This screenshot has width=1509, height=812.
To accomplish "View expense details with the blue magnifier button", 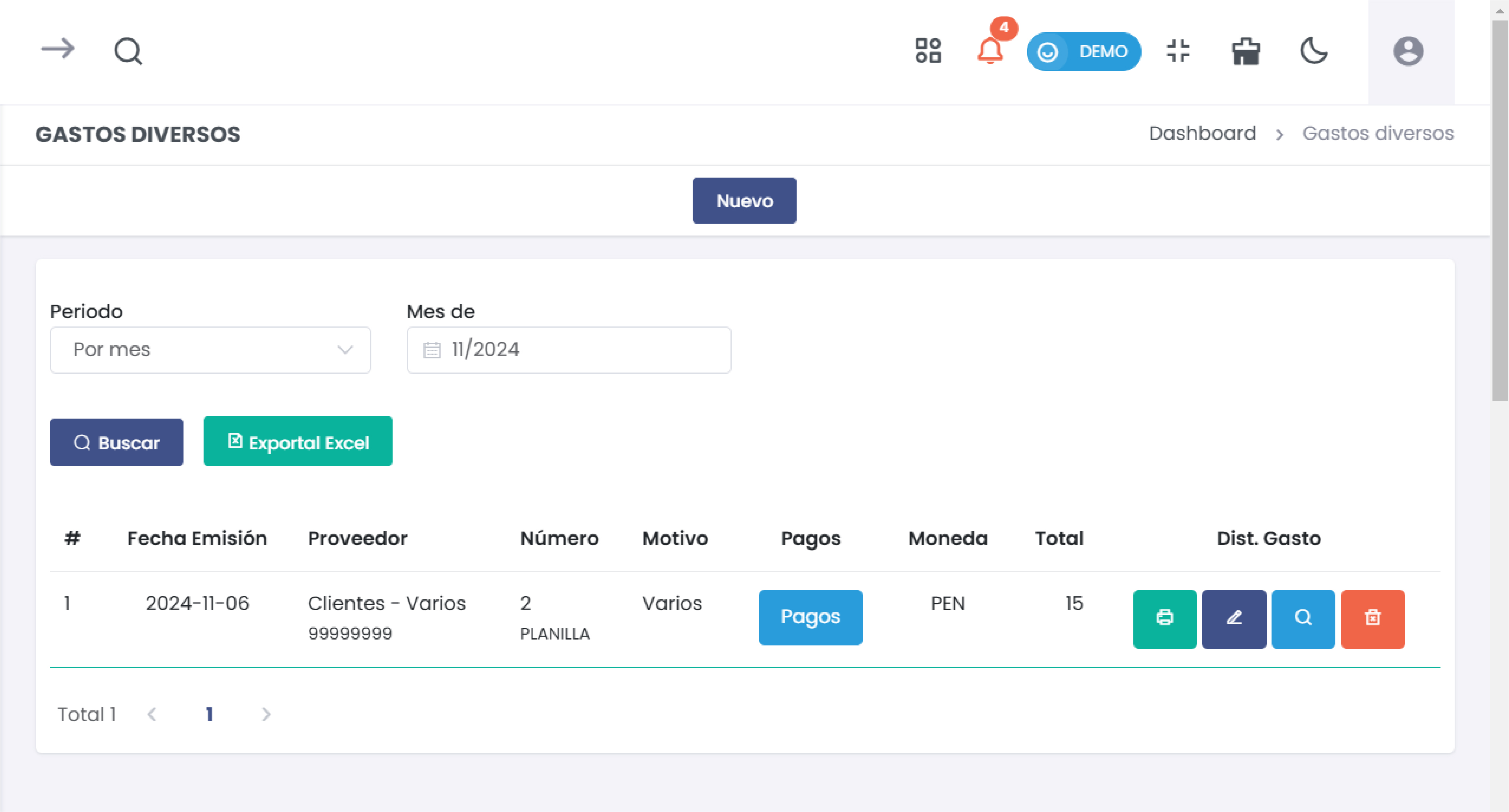I will [1303, 618].
